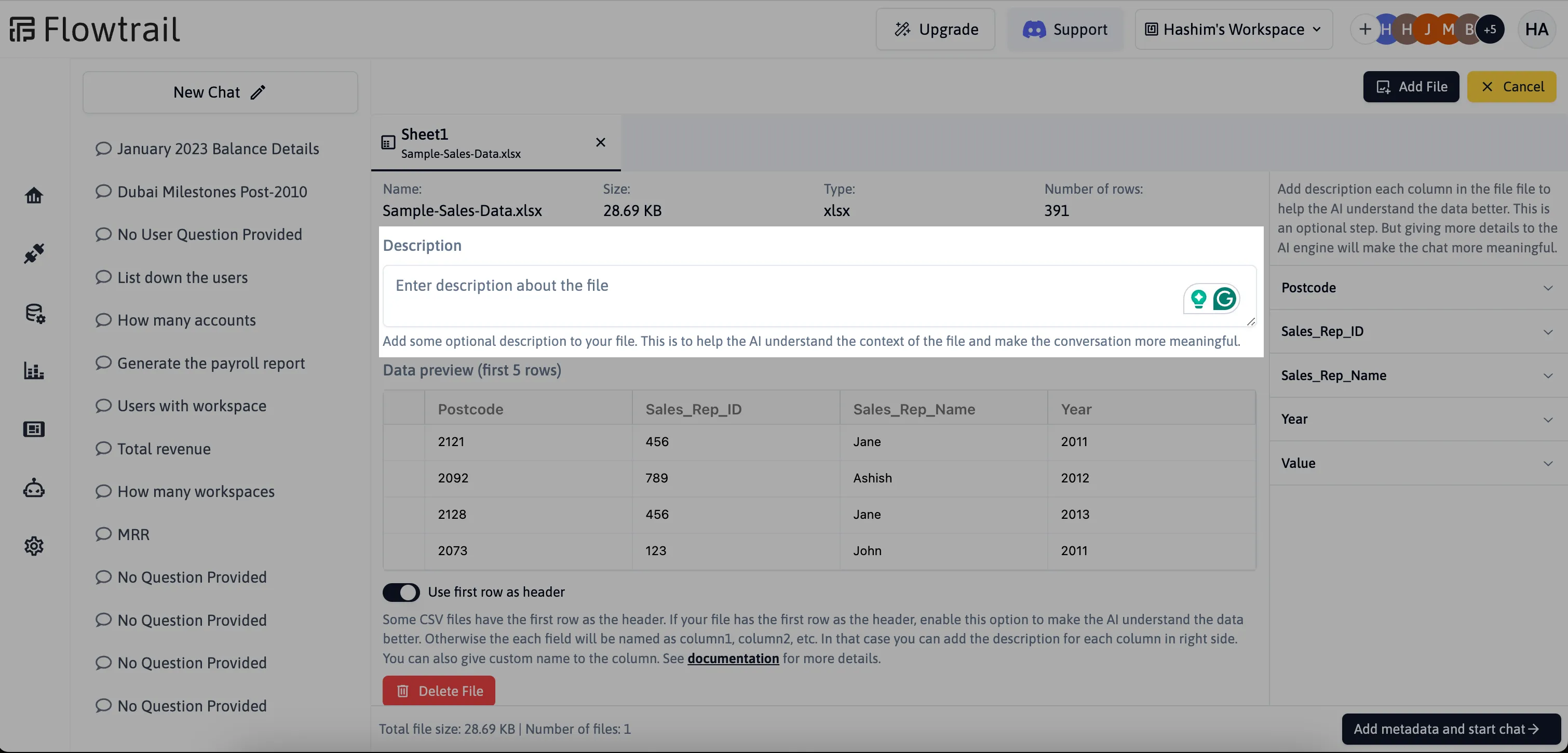Open the bar chart reports icon in sidebar
Image resolution: width=1568 pixels, height=753 pixels.
(34, 370)
